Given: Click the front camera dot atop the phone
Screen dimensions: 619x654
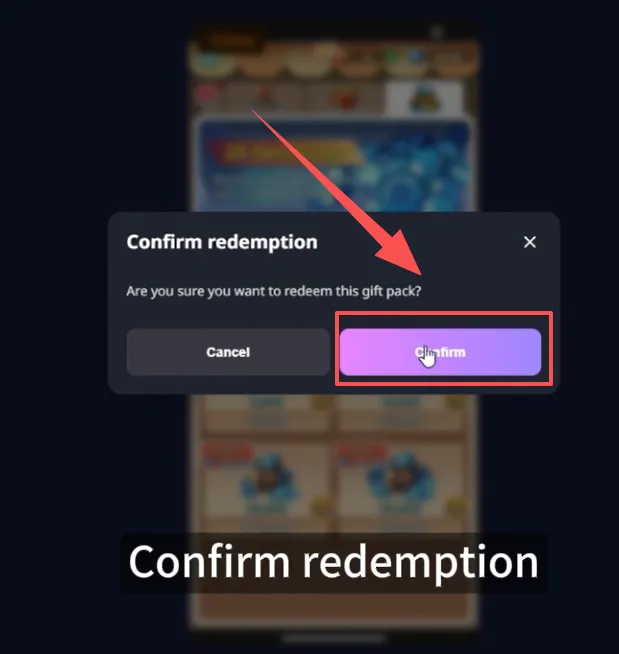Looking at the screenshot, I should (x=437, y=32).
